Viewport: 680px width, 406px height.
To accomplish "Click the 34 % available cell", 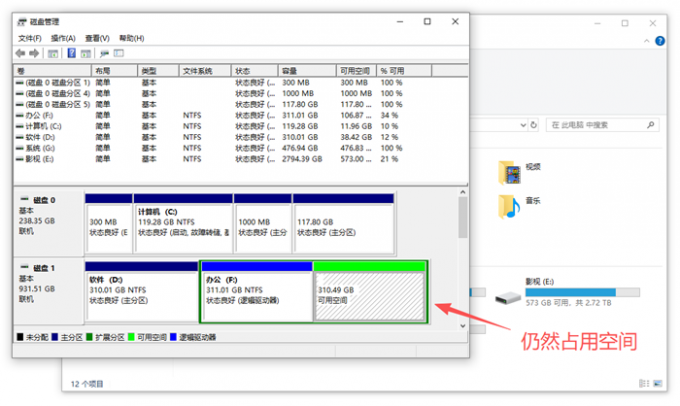I will point(389,115).
